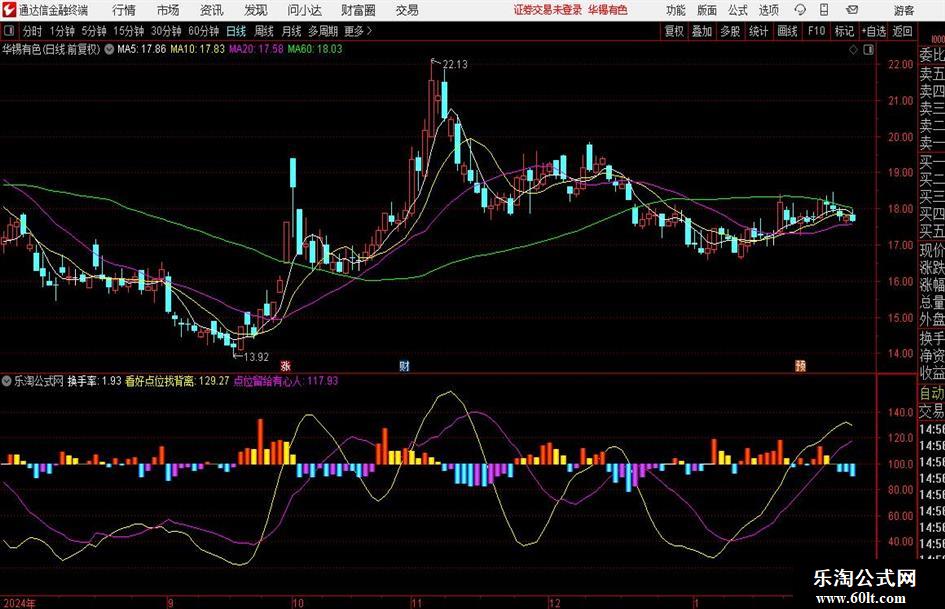Click the MA60: 18.03 indicator value
Image resolution: width=945 pixels, height=609 pixels.
[315, 49]
